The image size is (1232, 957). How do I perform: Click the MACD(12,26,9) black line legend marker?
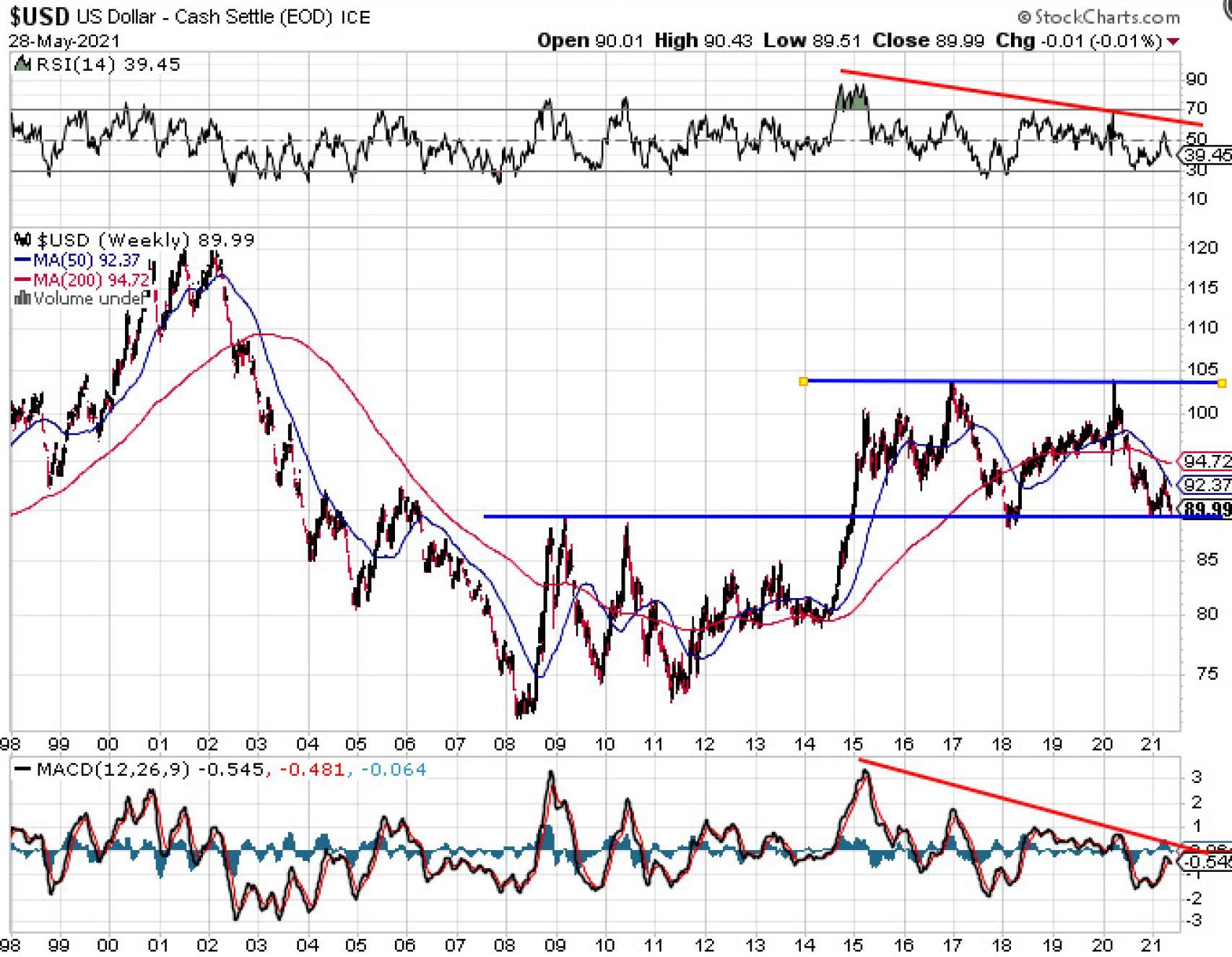click(22, 770)
